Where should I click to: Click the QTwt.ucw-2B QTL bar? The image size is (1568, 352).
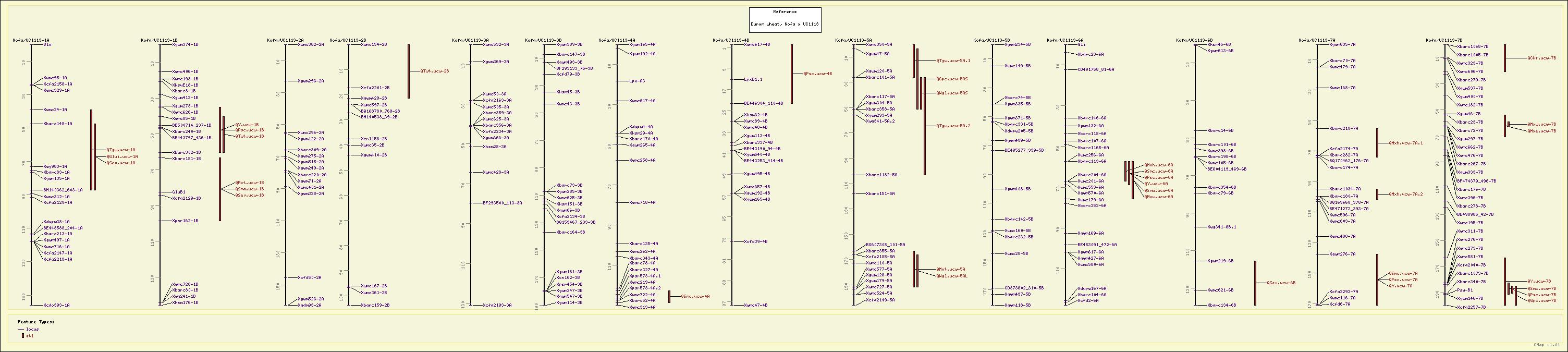(409, 71)
